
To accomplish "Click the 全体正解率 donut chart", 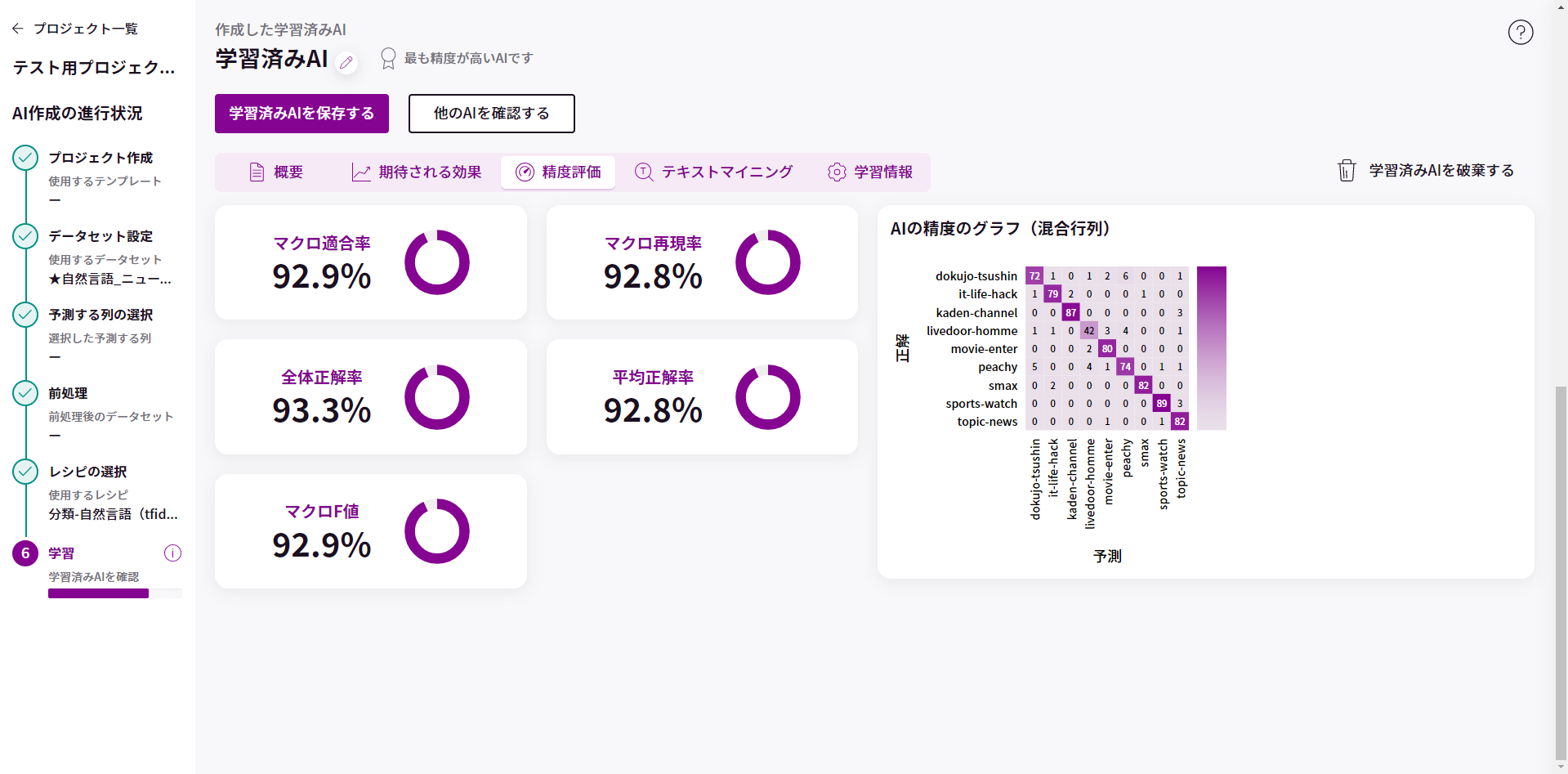I will (x=437, y=397).
